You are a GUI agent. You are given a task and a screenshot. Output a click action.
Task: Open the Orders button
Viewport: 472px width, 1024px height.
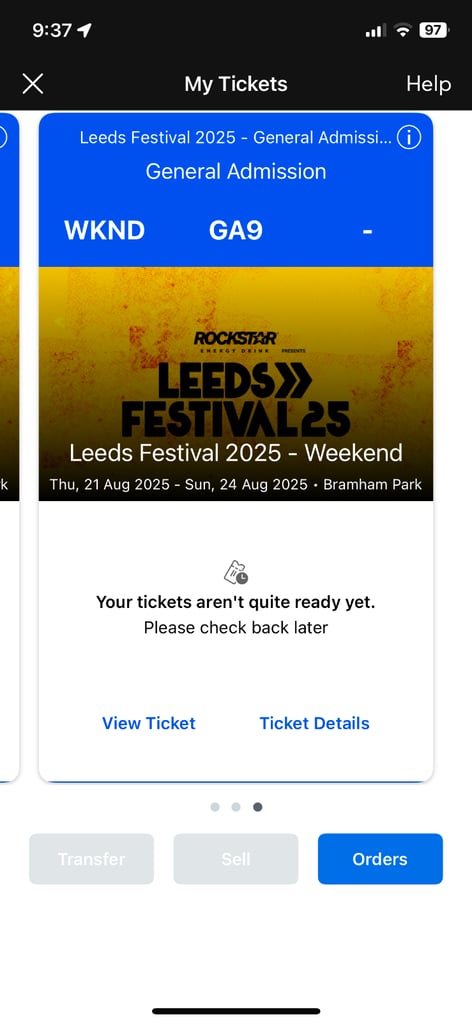pos(380,859)
